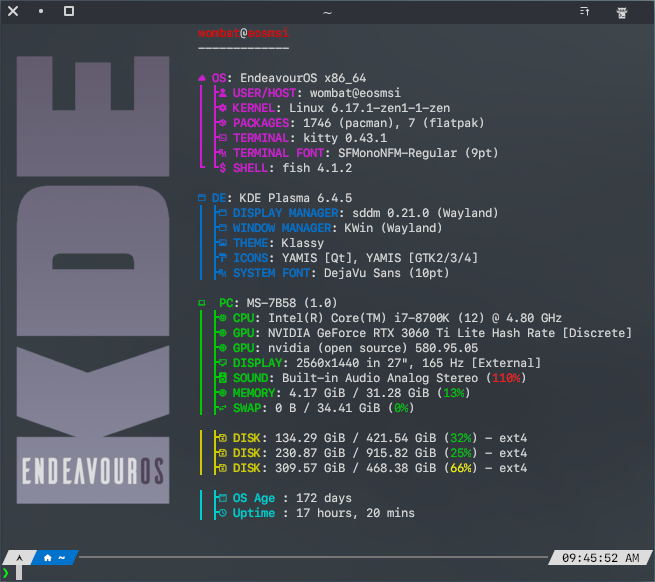Image resolution: width=655 pixels, height=582 pixels.
Task: Click the small dot button in title bar
Action: pyautogui.click(x=41, y=12)
